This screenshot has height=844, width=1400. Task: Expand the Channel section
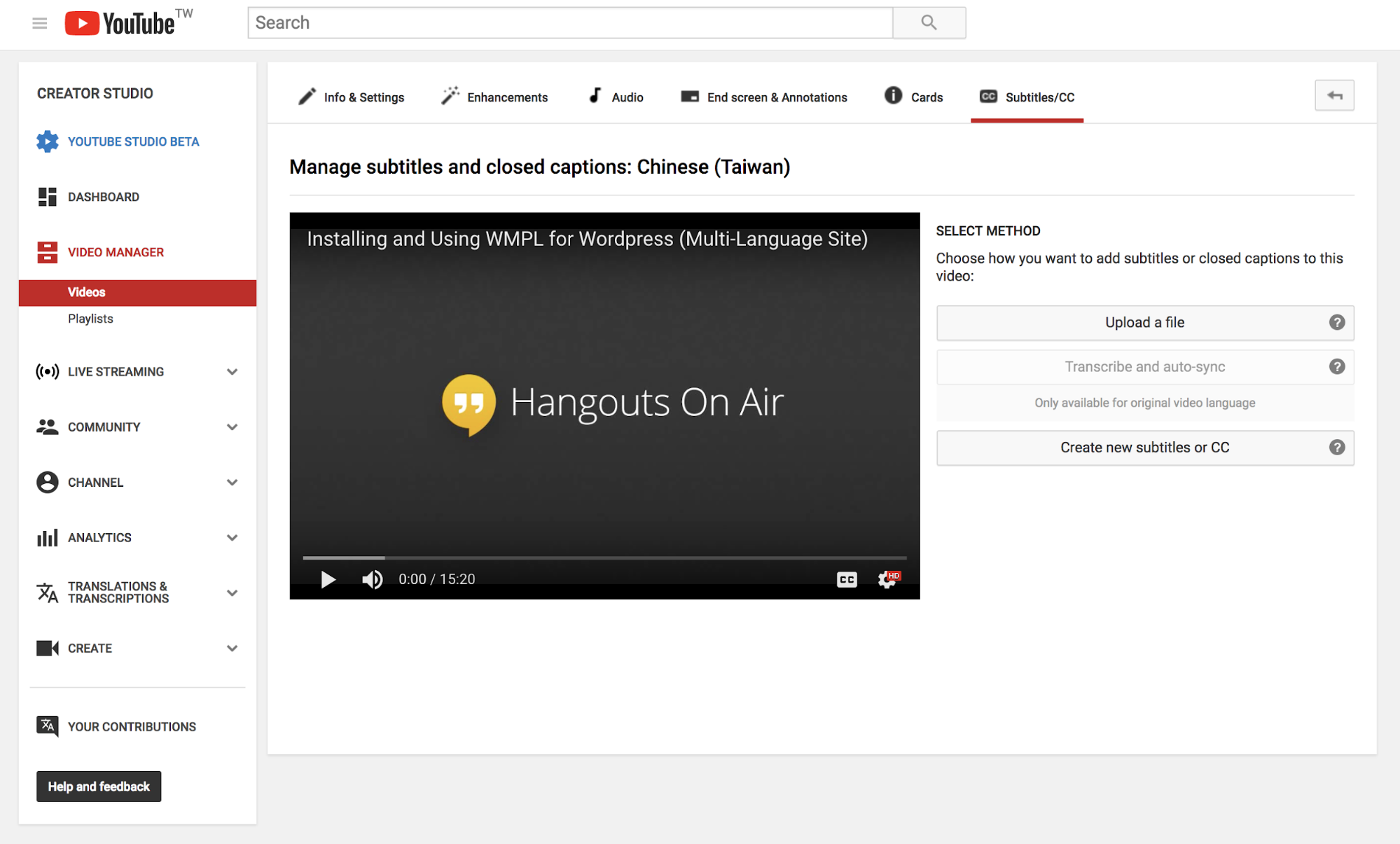pos(232,482)
